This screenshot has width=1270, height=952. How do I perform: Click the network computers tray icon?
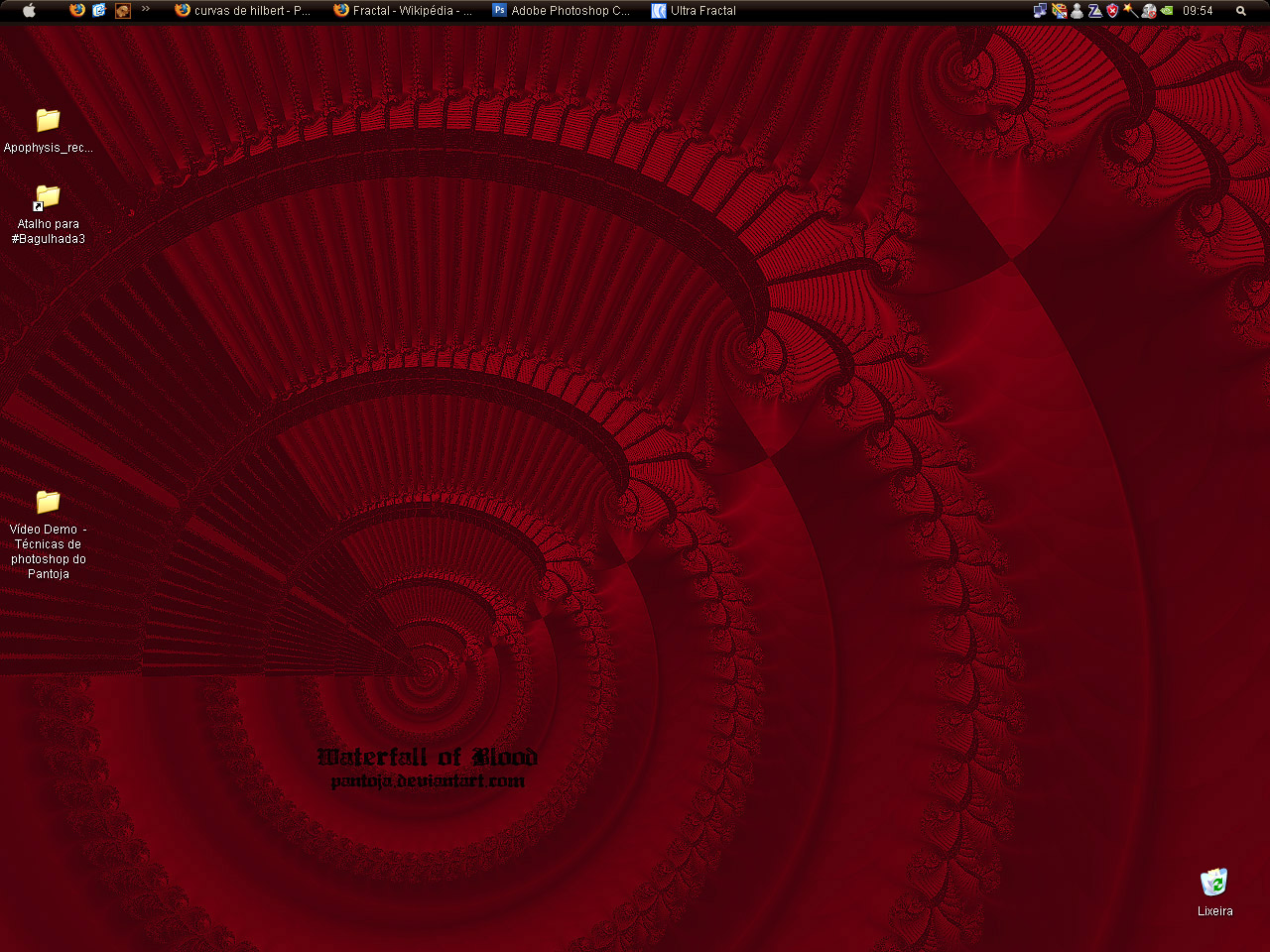click(1040, 11)
